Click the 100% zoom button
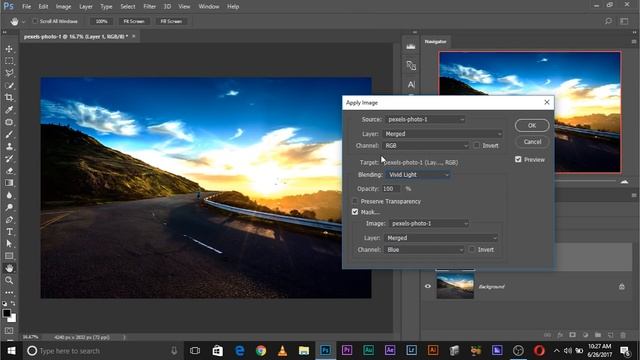Screen dimensions: 640x360 tap(101, 21)
